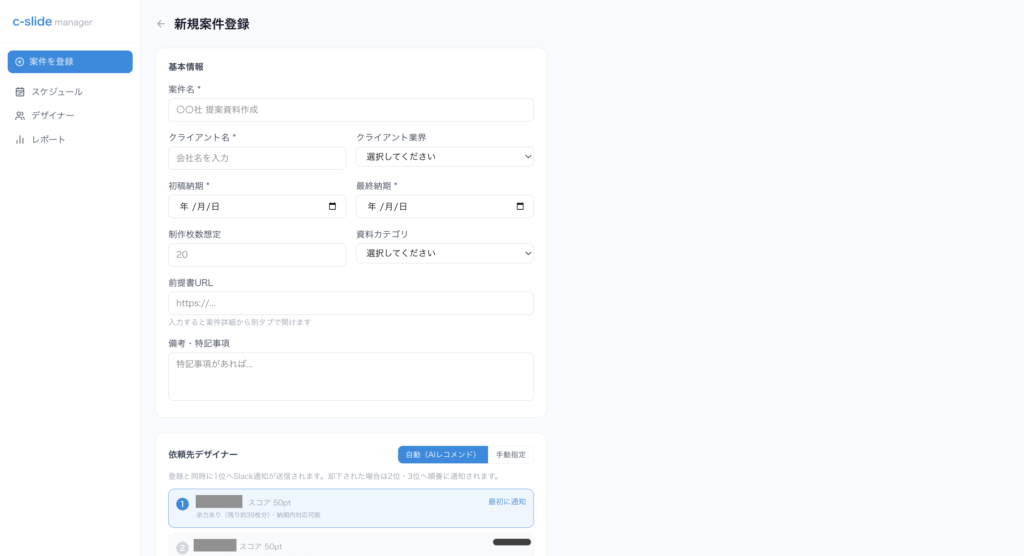Viewport: 1024px width, 556px height.
Task: Focus the 前提書URL input field
Action: tap(351, 303)
